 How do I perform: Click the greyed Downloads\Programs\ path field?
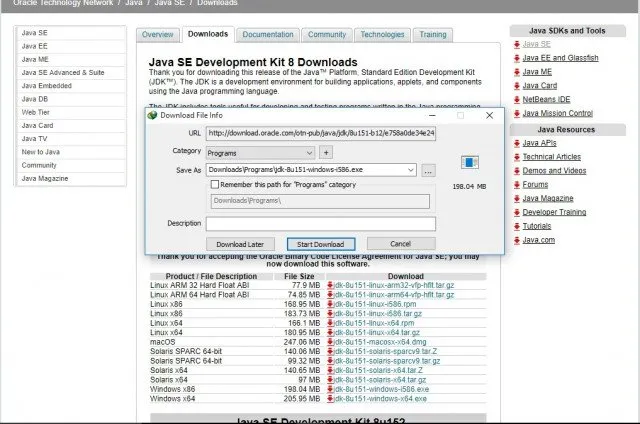[x=320, y=201]
